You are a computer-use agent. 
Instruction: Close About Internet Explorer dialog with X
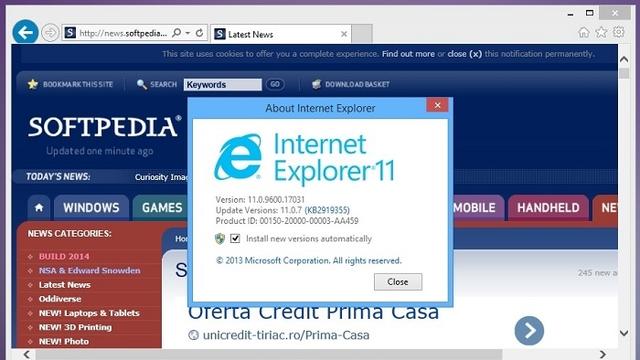[437, 105]
